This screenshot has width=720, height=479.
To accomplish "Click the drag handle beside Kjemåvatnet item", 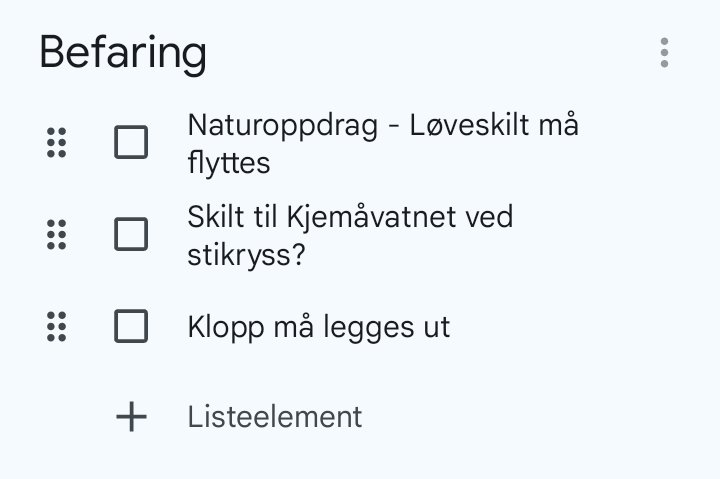I will [x=57, y=235].
